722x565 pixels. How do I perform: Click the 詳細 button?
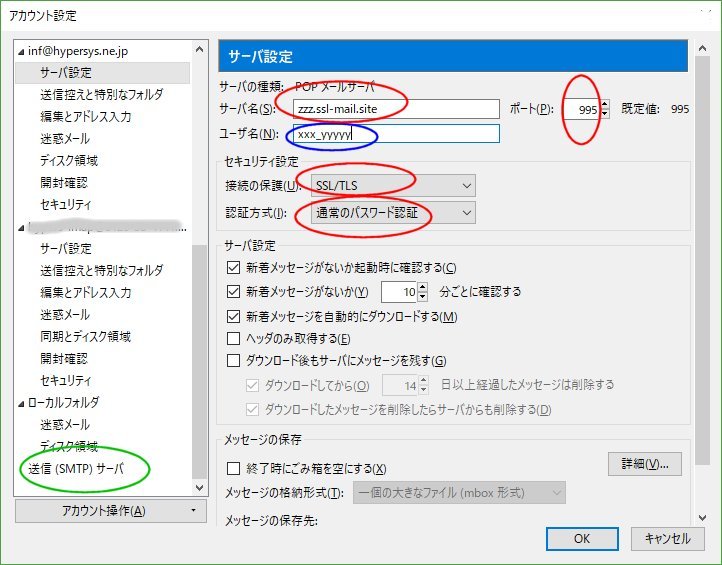[644, 464]
